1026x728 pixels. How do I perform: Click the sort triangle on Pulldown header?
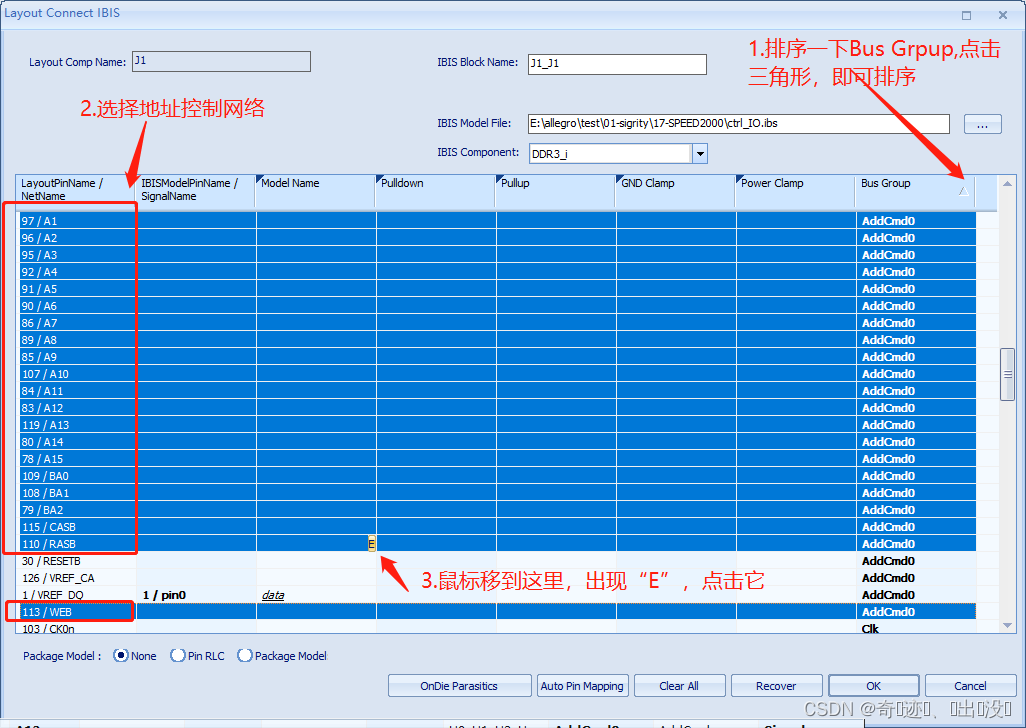378,178
